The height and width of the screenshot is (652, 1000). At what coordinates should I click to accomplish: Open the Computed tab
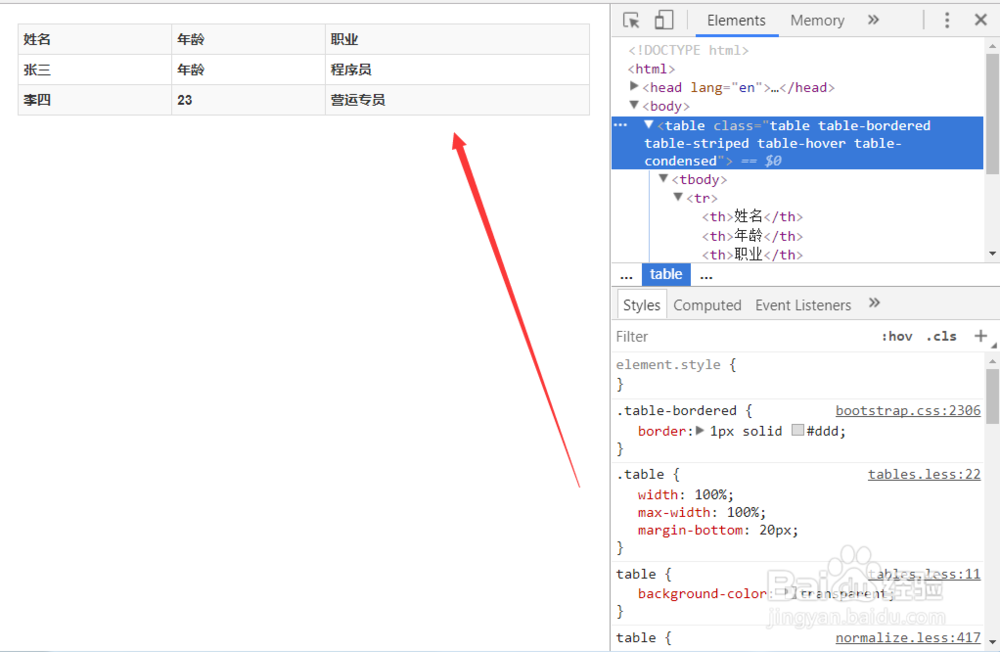pyautogui.click(x=707, y=305)
